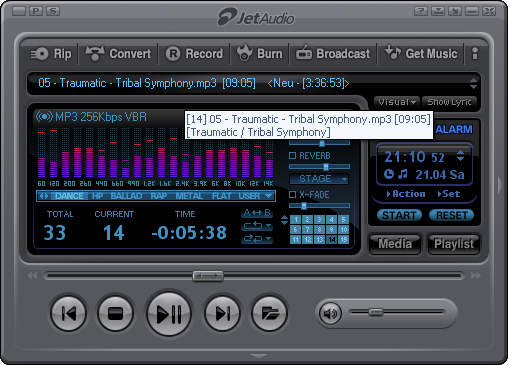Stop playback
The width and height of the screenshot is (508, 365).
(116, 313)
